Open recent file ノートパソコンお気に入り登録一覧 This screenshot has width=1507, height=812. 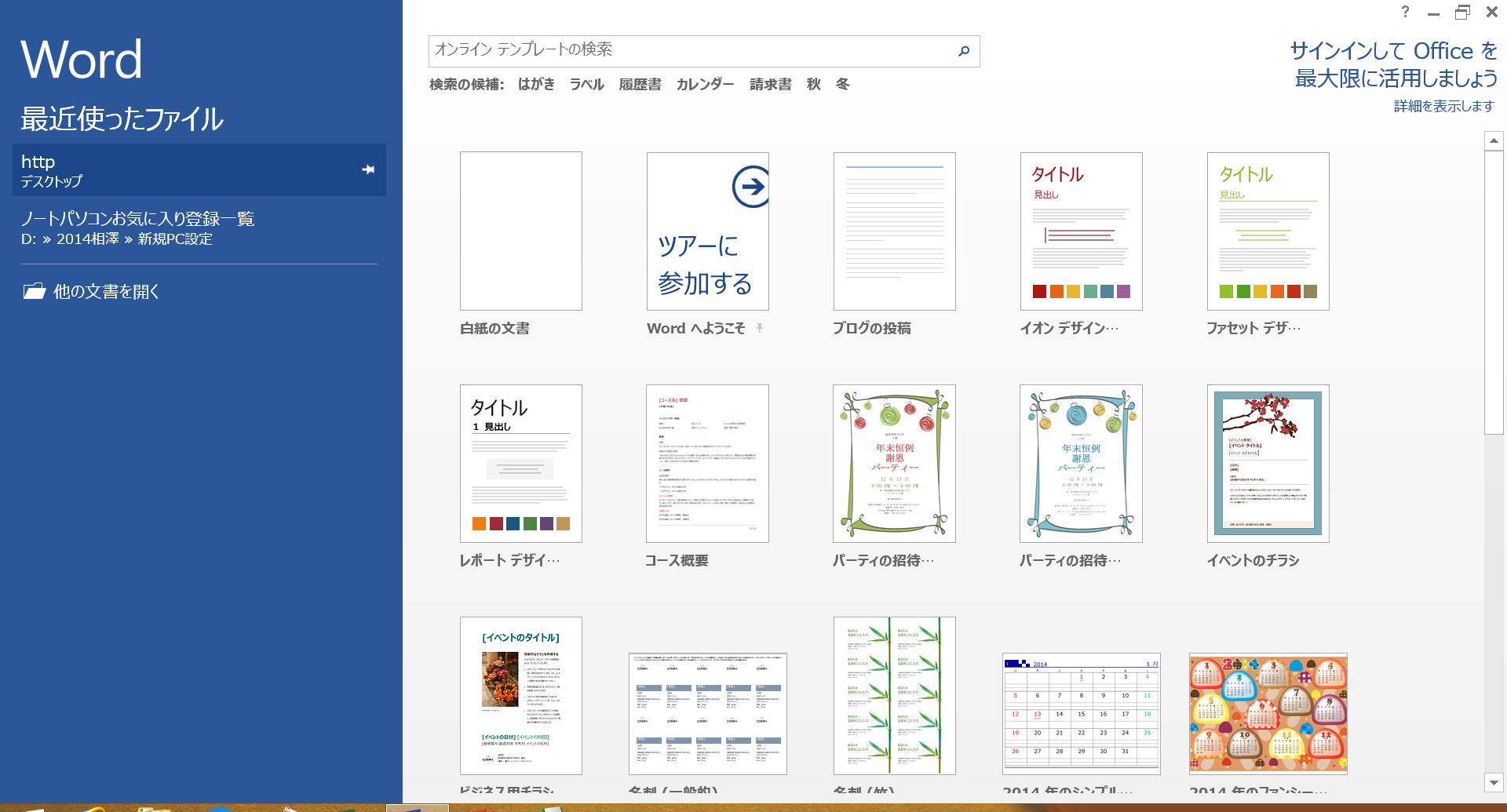click(199, 228)
